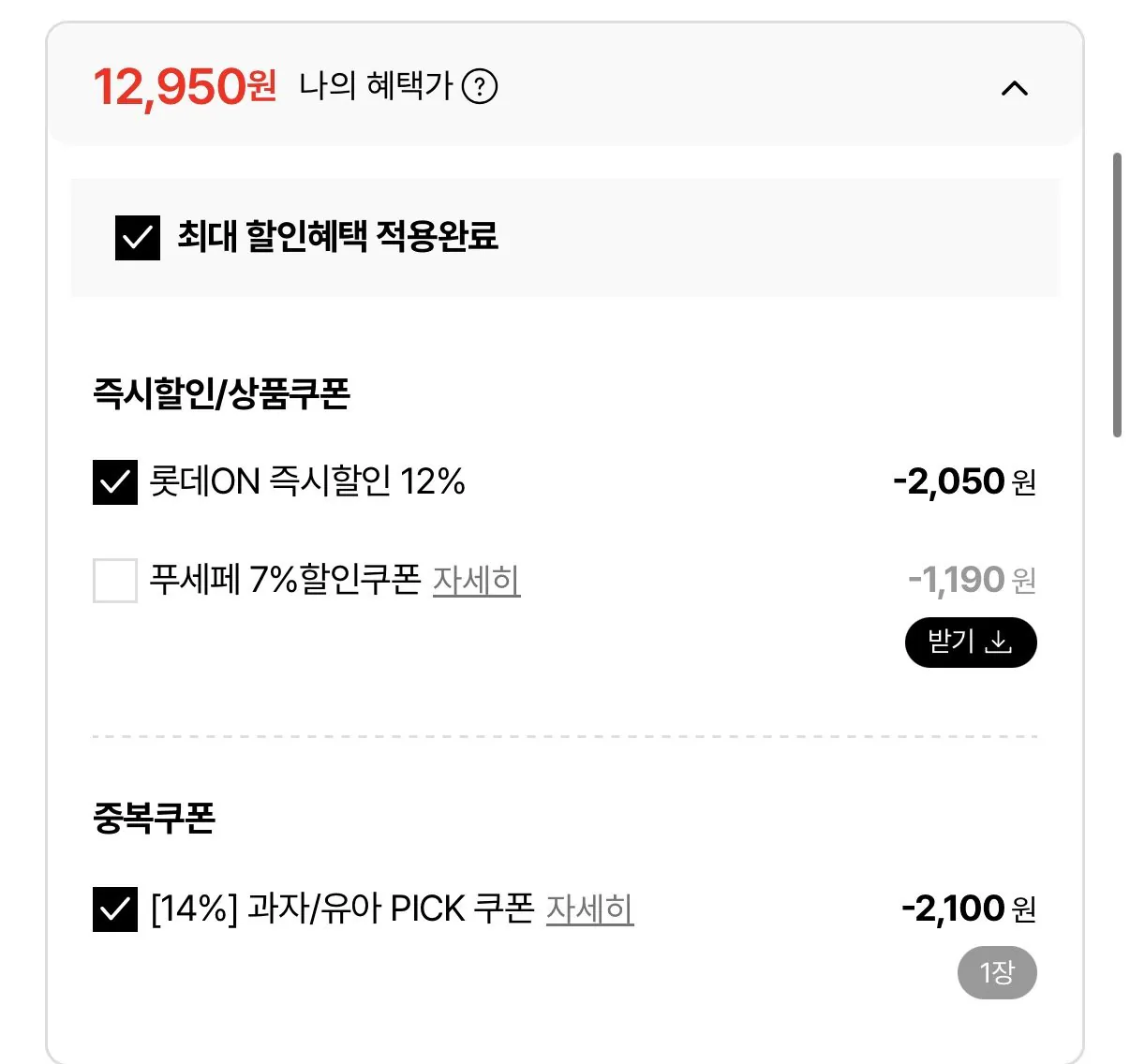Click the 나의 혜택가 label
The height and width of the screenshot is (1064, 1130).
(x=375, y=86)
